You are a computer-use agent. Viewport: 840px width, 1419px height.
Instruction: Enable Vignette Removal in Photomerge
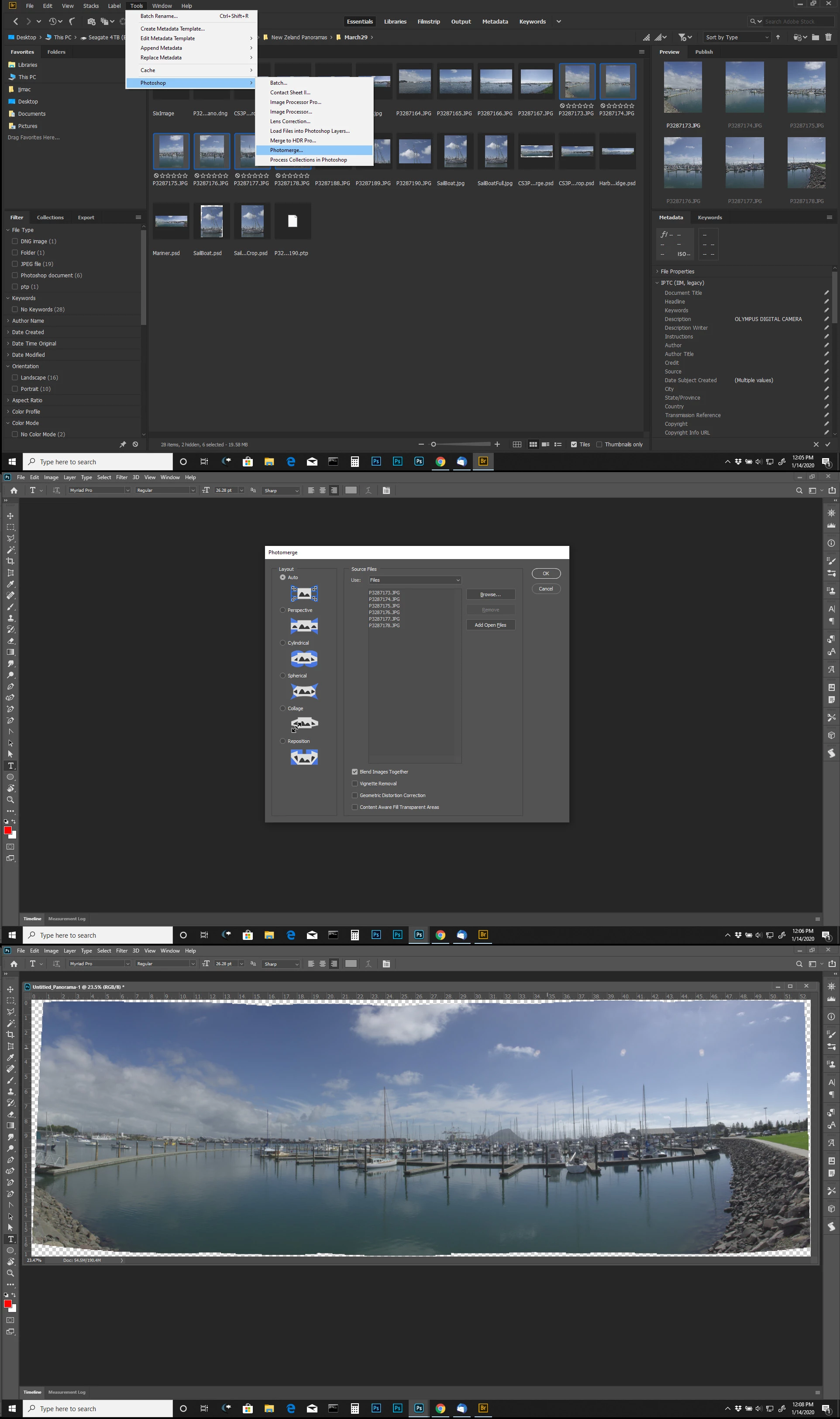355,784
